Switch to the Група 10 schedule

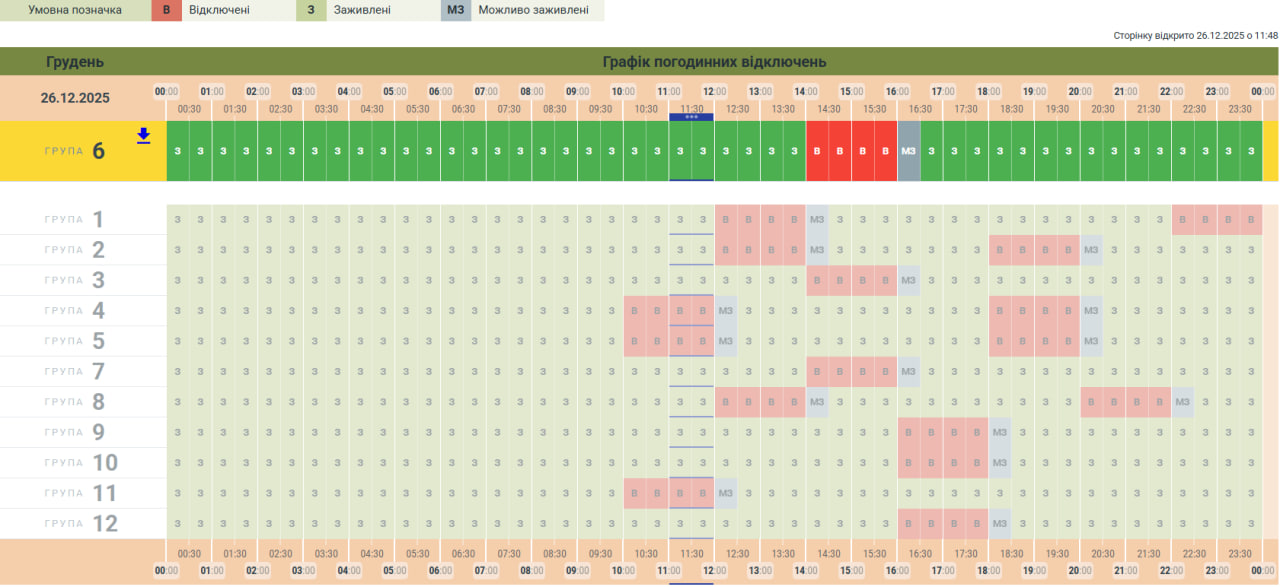pos(75,463)
